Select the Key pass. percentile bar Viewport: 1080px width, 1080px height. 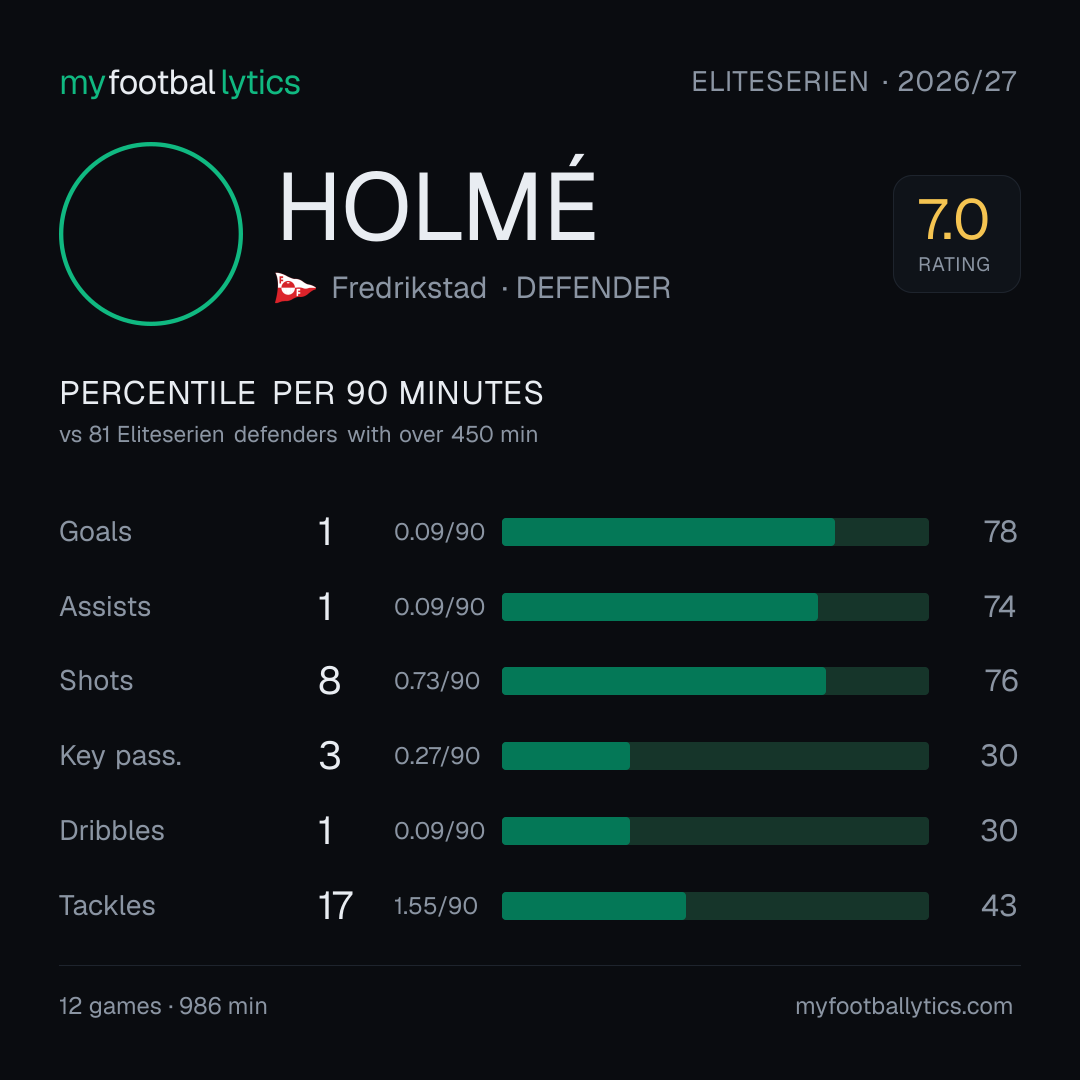pyautogui.click(x=715, y=756)
